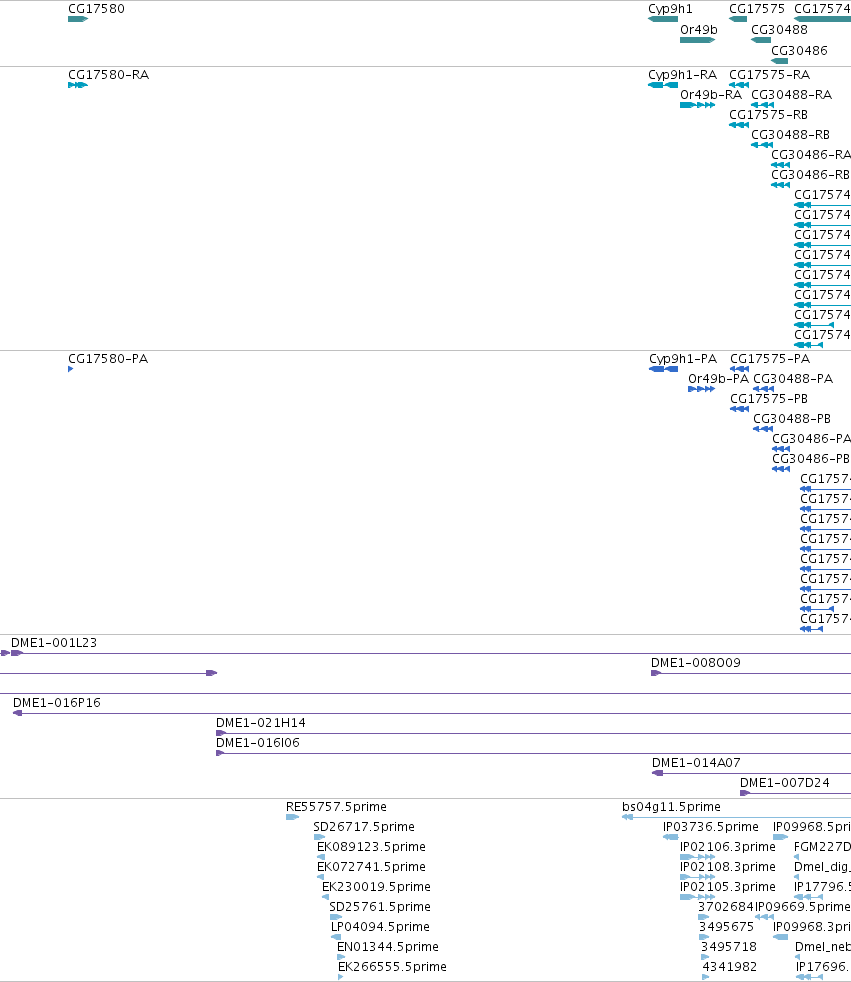Click the CG30486 gene label without suffix
The width and height of the screenshot is (851, 982).
[799, 50]
